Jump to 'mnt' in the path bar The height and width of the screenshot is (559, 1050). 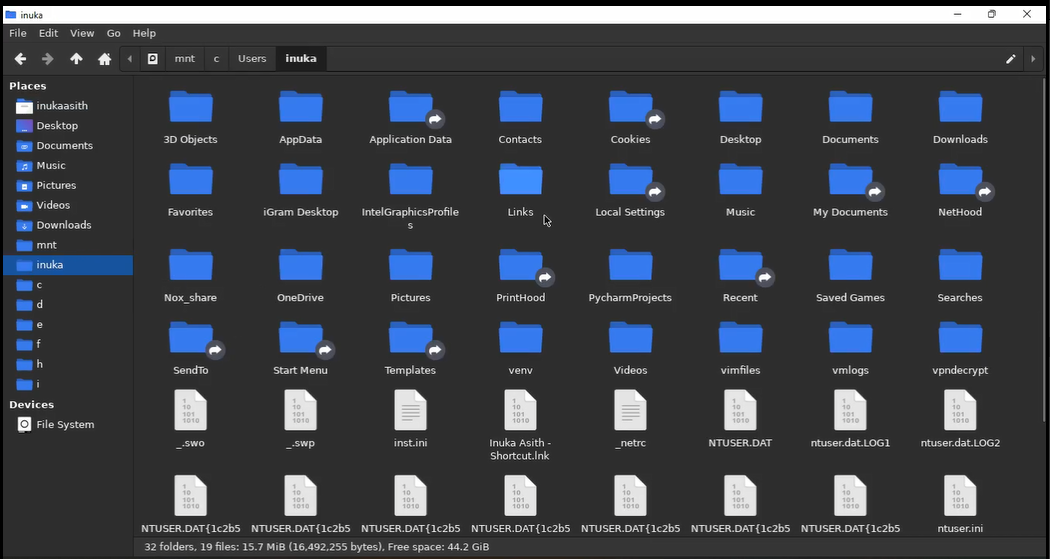[x=185, y=59]
